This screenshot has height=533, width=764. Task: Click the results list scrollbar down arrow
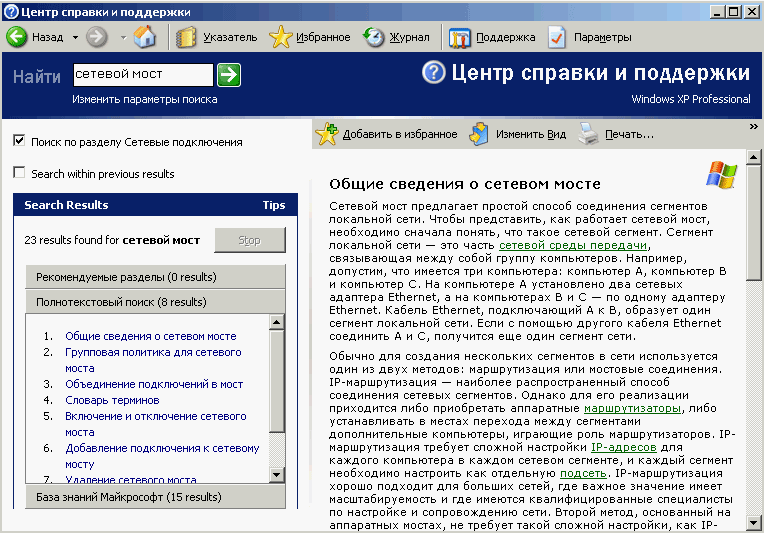[278, 473]
